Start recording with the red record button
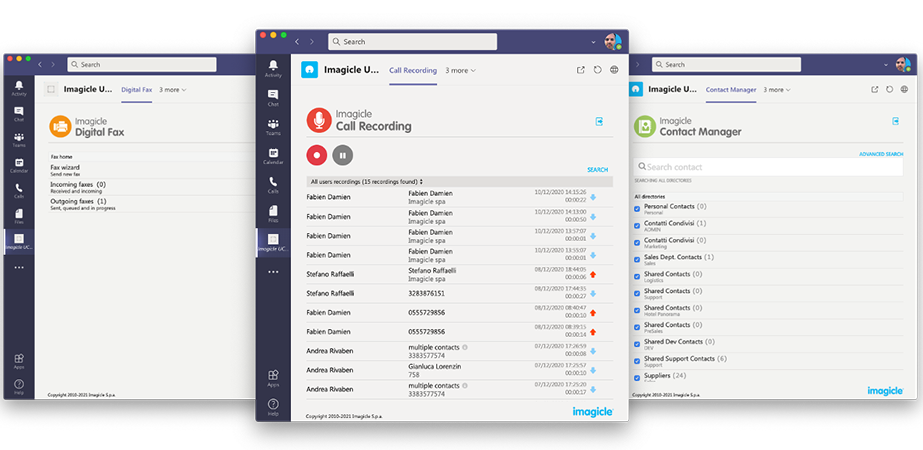This screenshot has width=923, height=450. 317,155
